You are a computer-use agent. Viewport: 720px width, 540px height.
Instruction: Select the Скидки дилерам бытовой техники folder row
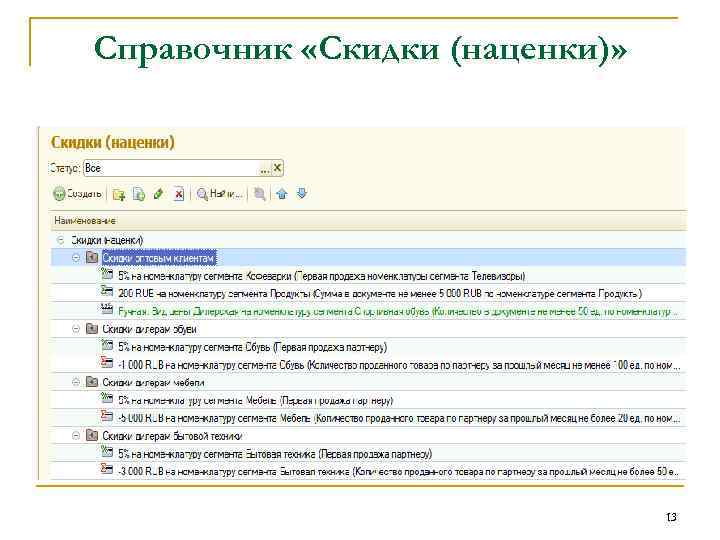(x=368, y=436)
